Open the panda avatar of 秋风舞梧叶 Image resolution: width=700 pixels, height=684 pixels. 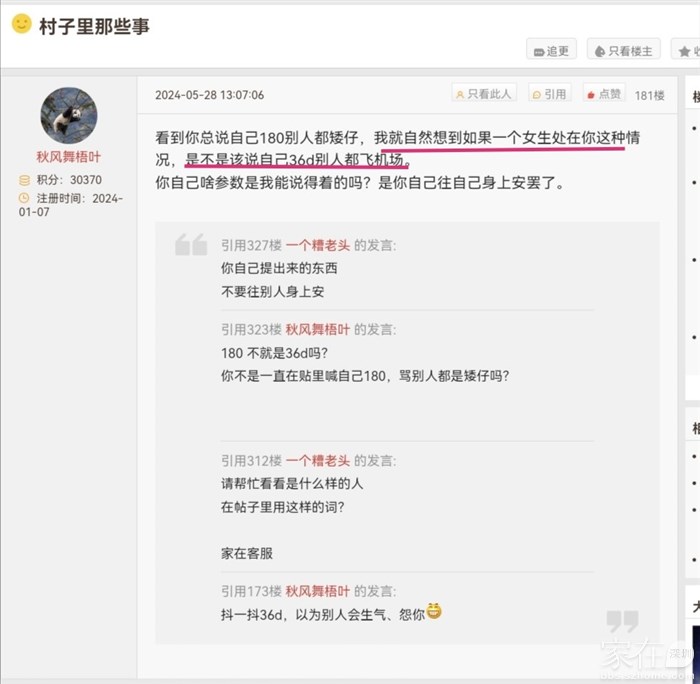pyautogui.click(x=69, y=116)
